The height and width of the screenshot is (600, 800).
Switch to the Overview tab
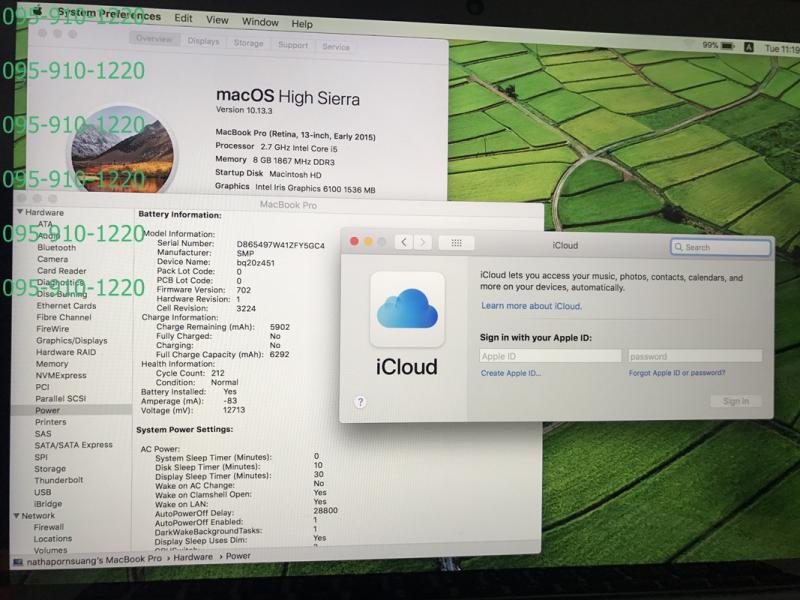[154, 39]
